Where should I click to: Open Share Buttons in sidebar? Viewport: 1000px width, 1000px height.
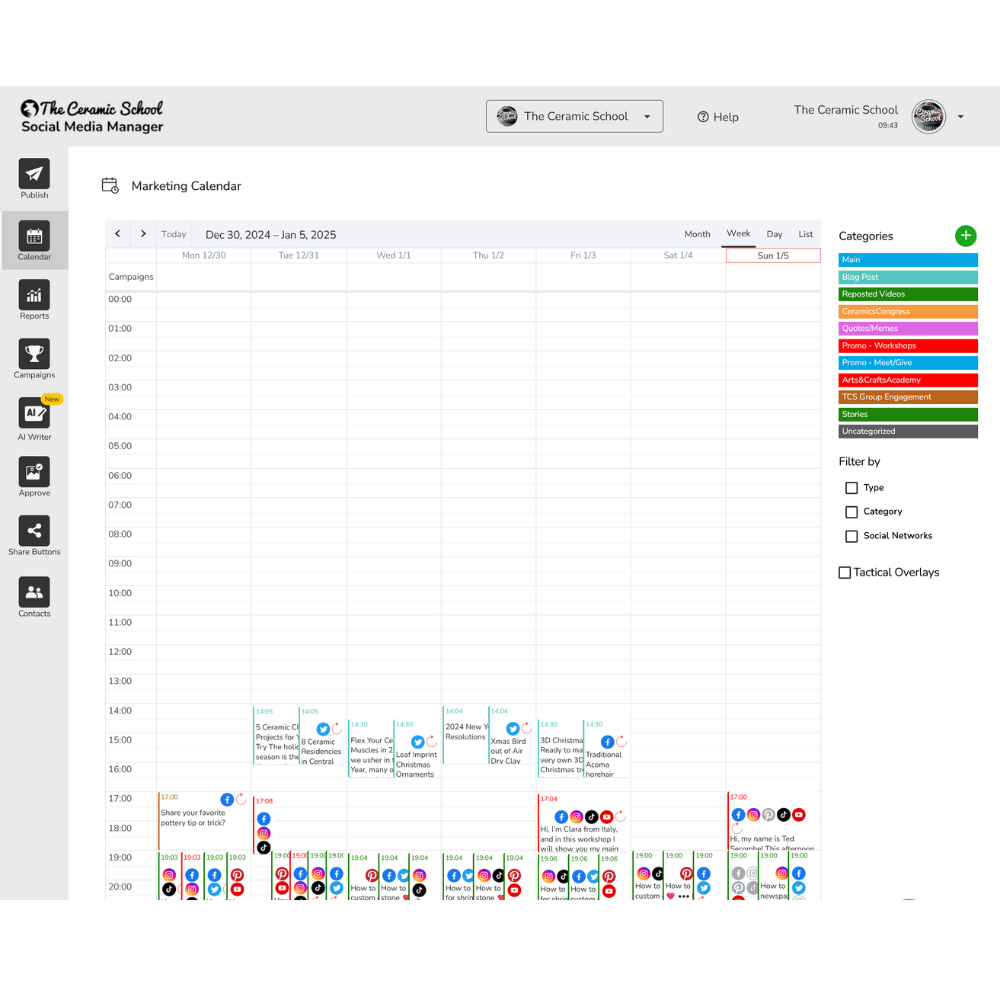pyautogui.click(x=34, y=531)
